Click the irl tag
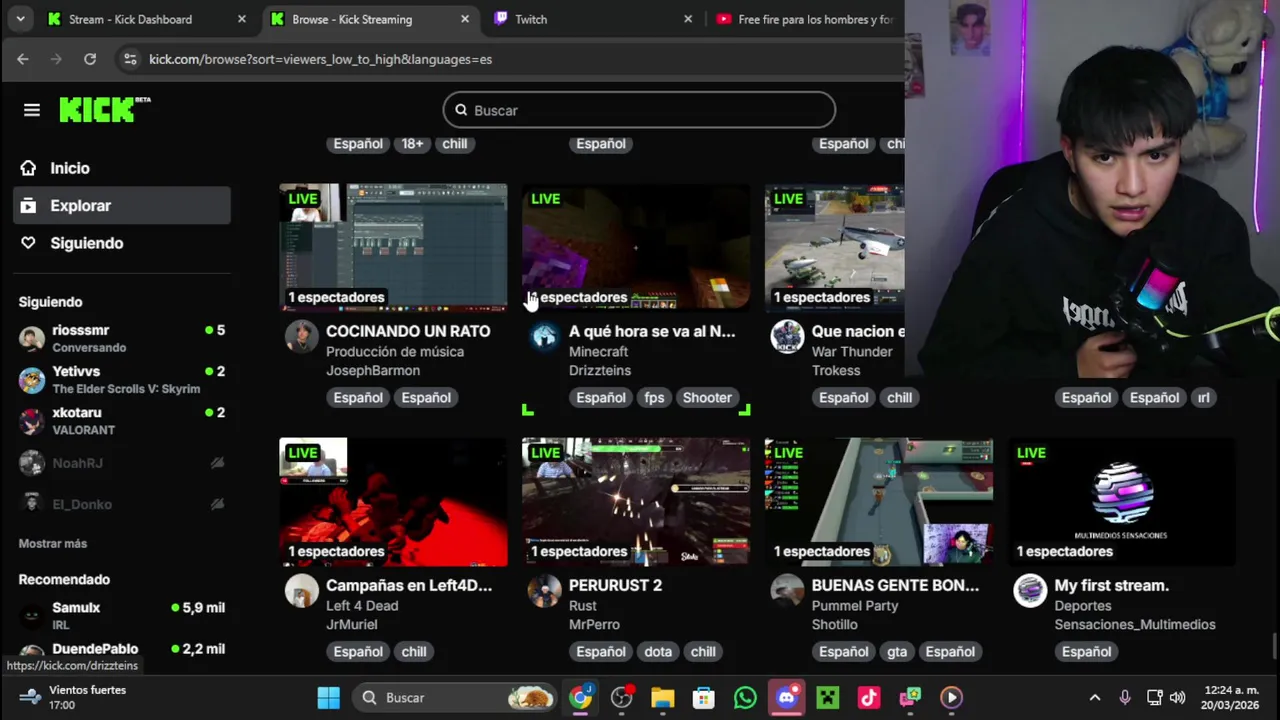Image resolution: width=1280 pixels, height=720 pixels. click(x=1203, y=397)
